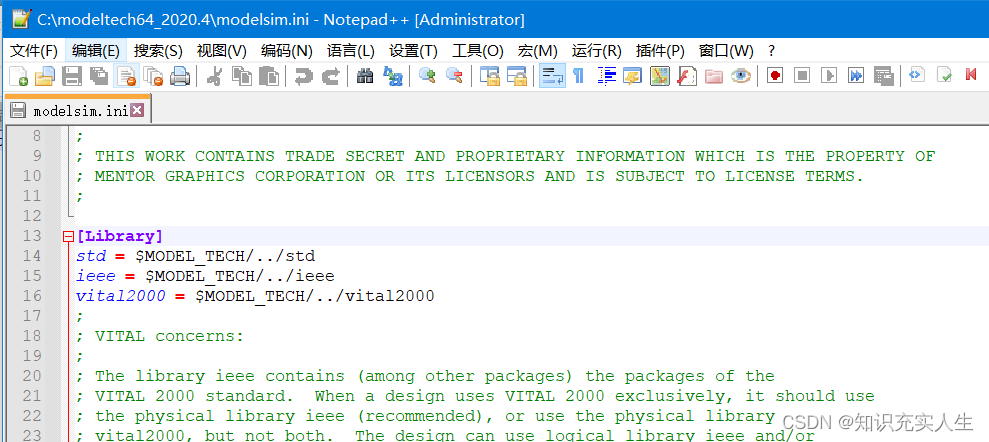Click the comment beginning "; The library ieee contains"
The width and height of the screenshot is (989, 442).
coord(424,376)
